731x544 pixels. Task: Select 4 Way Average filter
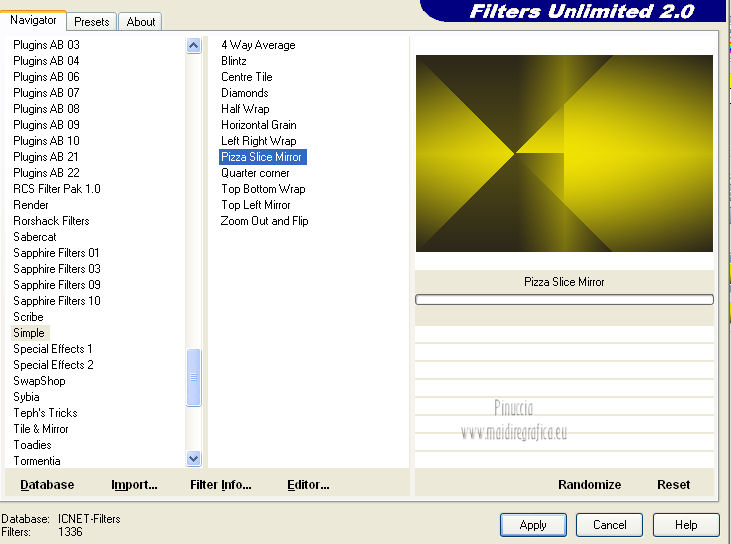click(x=258, y=45)
